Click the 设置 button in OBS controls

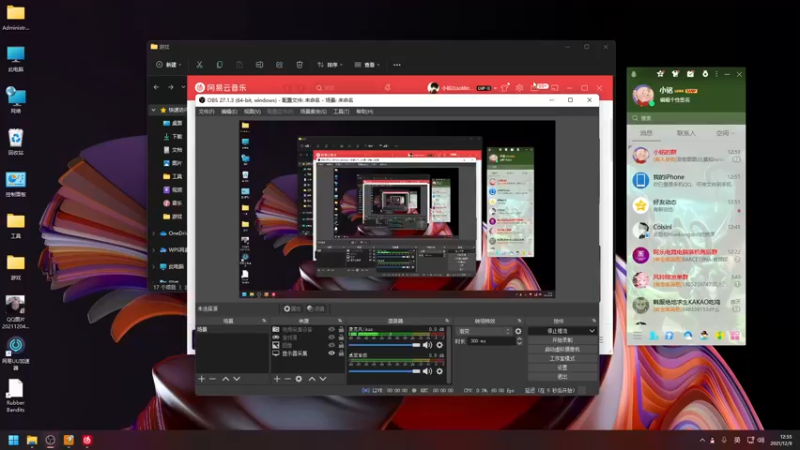[562, 368]
